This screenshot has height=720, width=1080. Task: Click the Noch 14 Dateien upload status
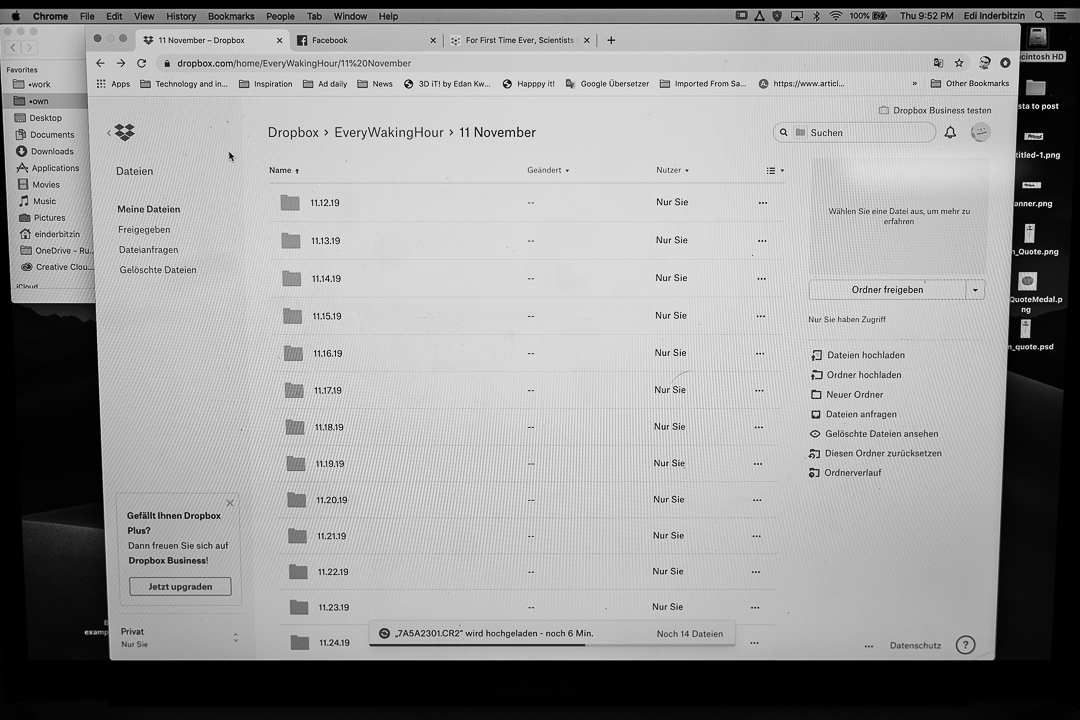point(689,634)
